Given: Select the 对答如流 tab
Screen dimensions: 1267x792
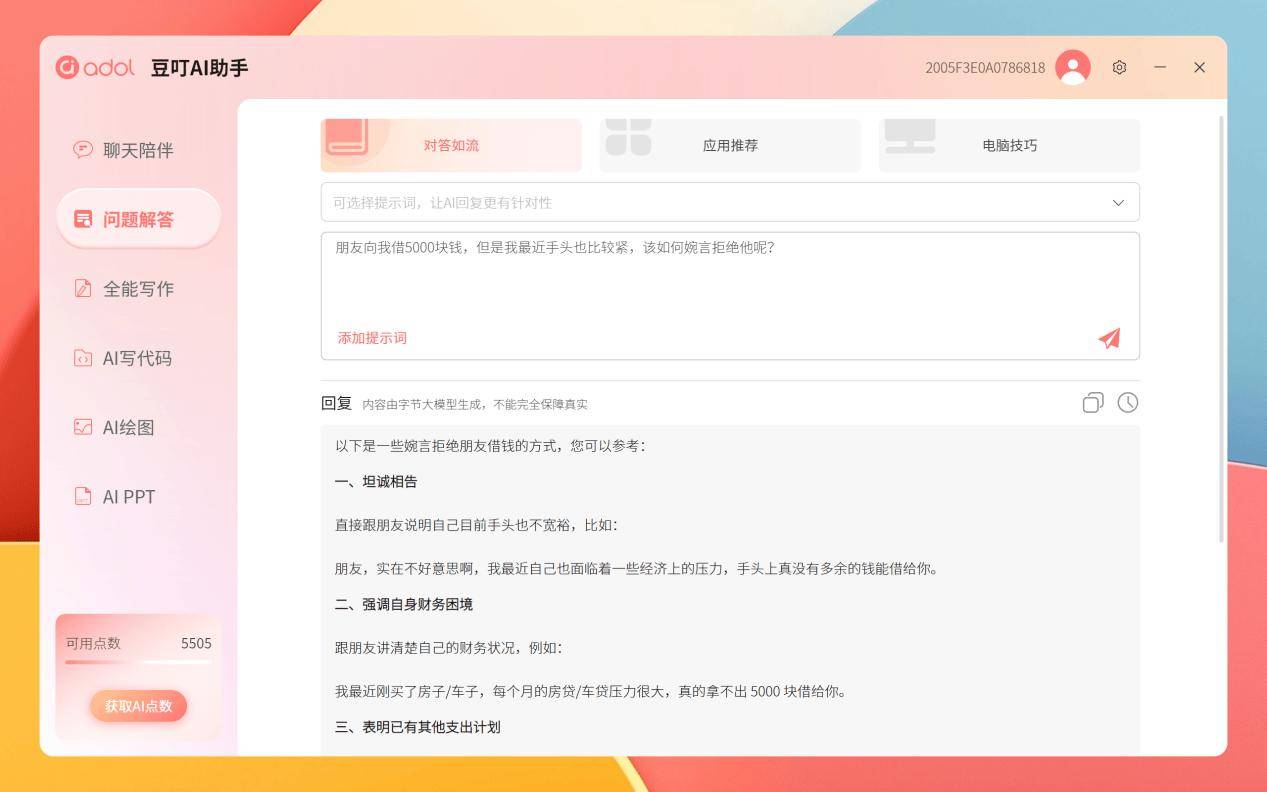Looking at the screenshot, I should [x=451, y=145].
